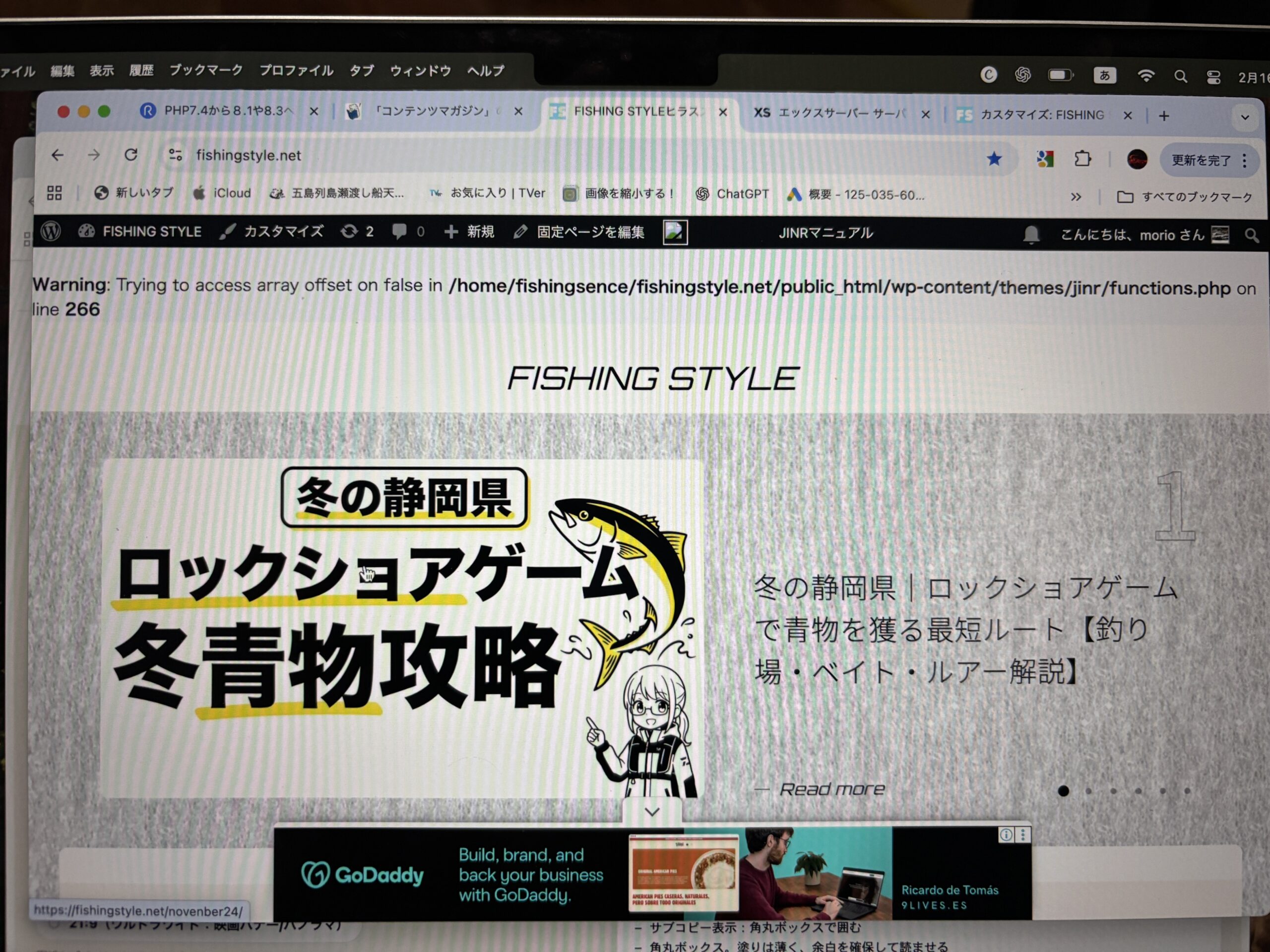Open the notification bell in admin bar
Image resolution: width=1270 pixels, height=952 pixels.
(1031, 234)
